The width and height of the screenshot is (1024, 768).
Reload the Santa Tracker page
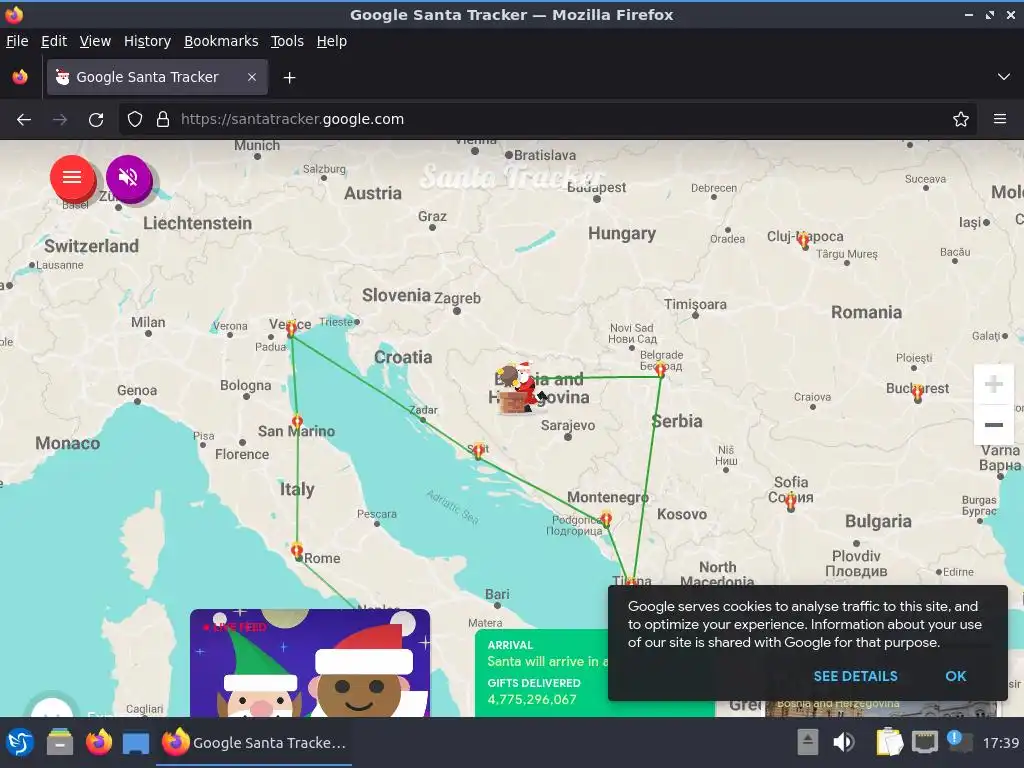tap(96, 120)
